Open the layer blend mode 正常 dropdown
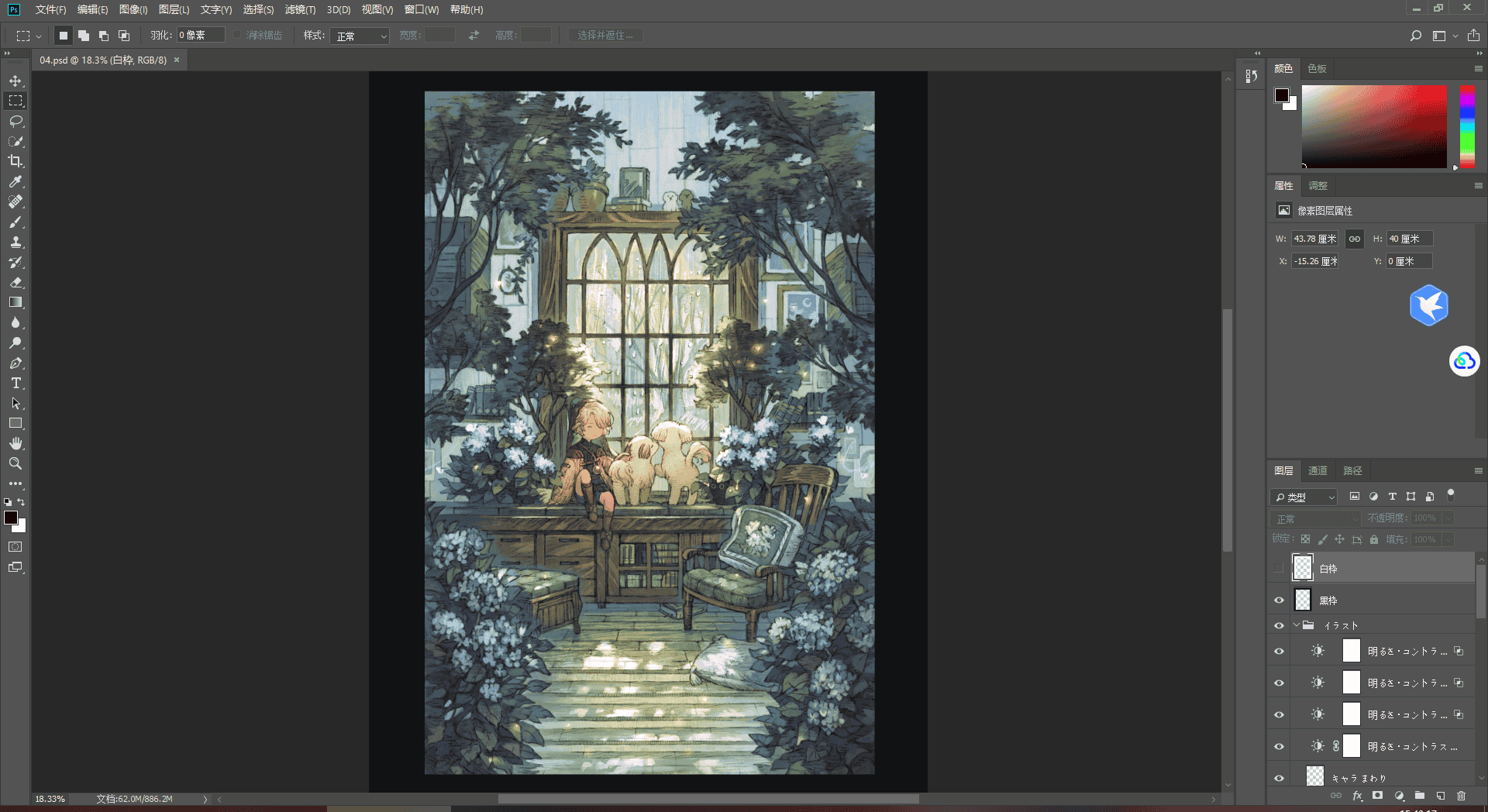 click(1315, 518)
